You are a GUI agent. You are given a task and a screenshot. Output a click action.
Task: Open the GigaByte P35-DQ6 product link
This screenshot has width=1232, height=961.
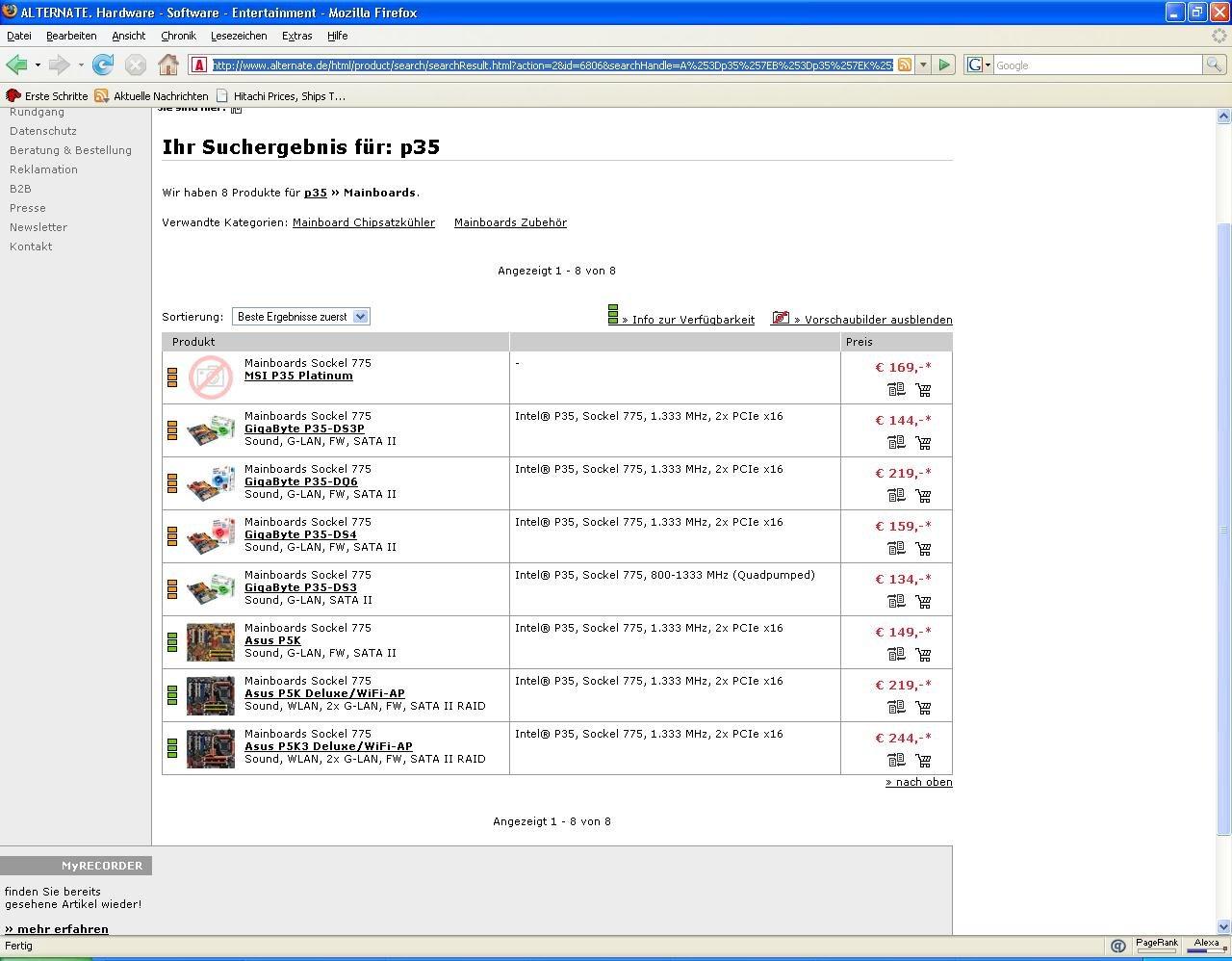point(300,481)
